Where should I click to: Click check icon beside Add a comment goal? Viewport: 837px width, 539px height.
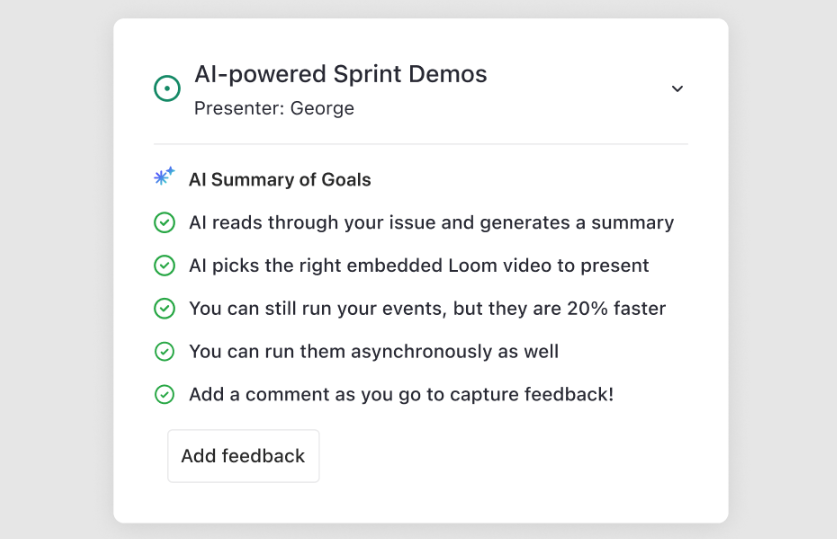pos(164,394)
